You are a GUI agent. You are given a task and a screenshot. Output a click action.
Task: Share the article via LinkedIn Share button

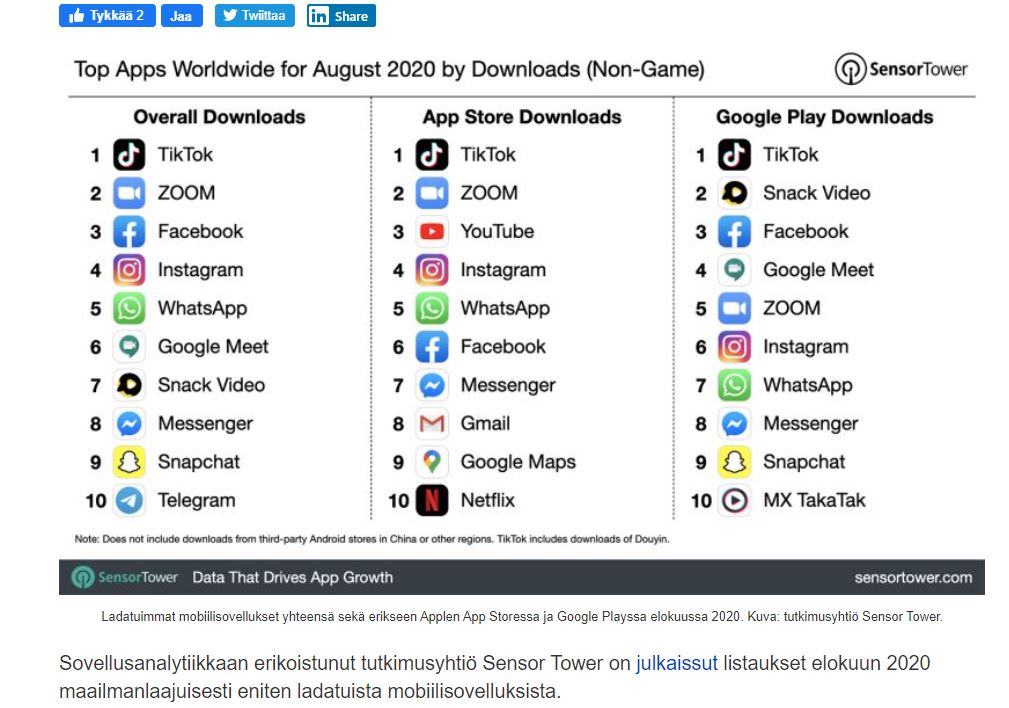[x=341, y=16]
